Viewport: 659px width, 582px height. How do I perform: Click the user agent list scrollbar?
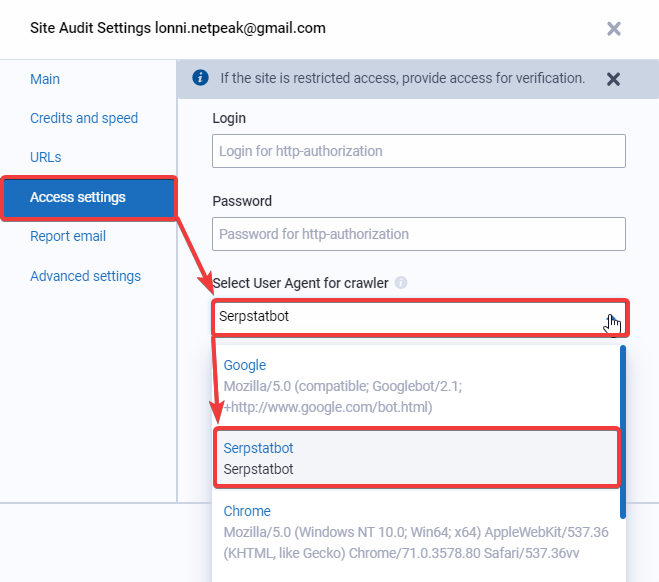click(622, 432)
